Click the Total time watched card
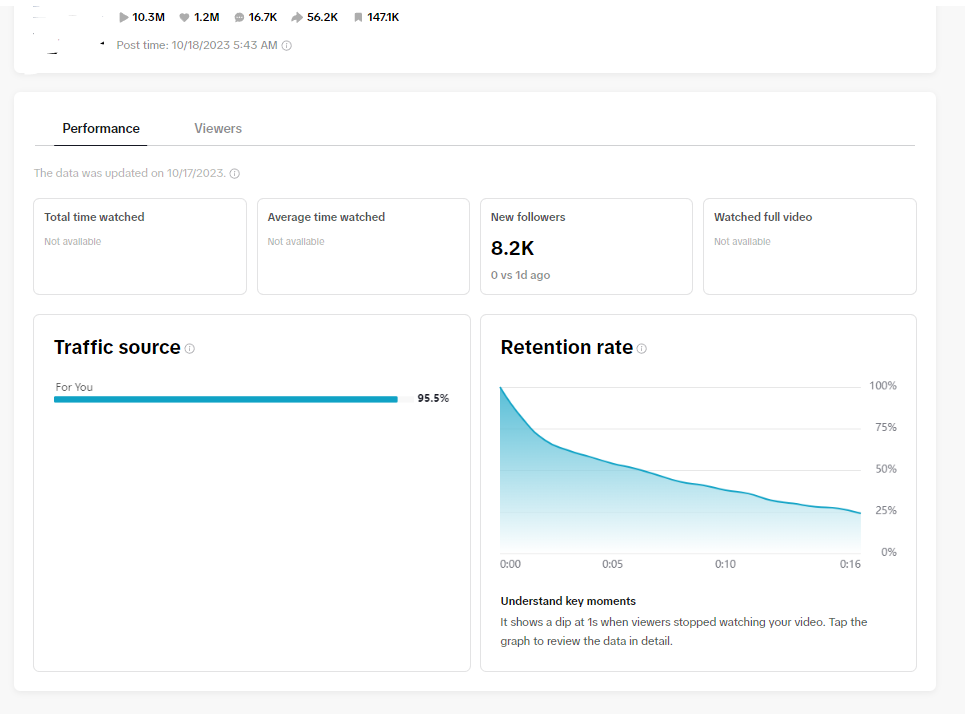The image size is (965, 714). point(140,246)
